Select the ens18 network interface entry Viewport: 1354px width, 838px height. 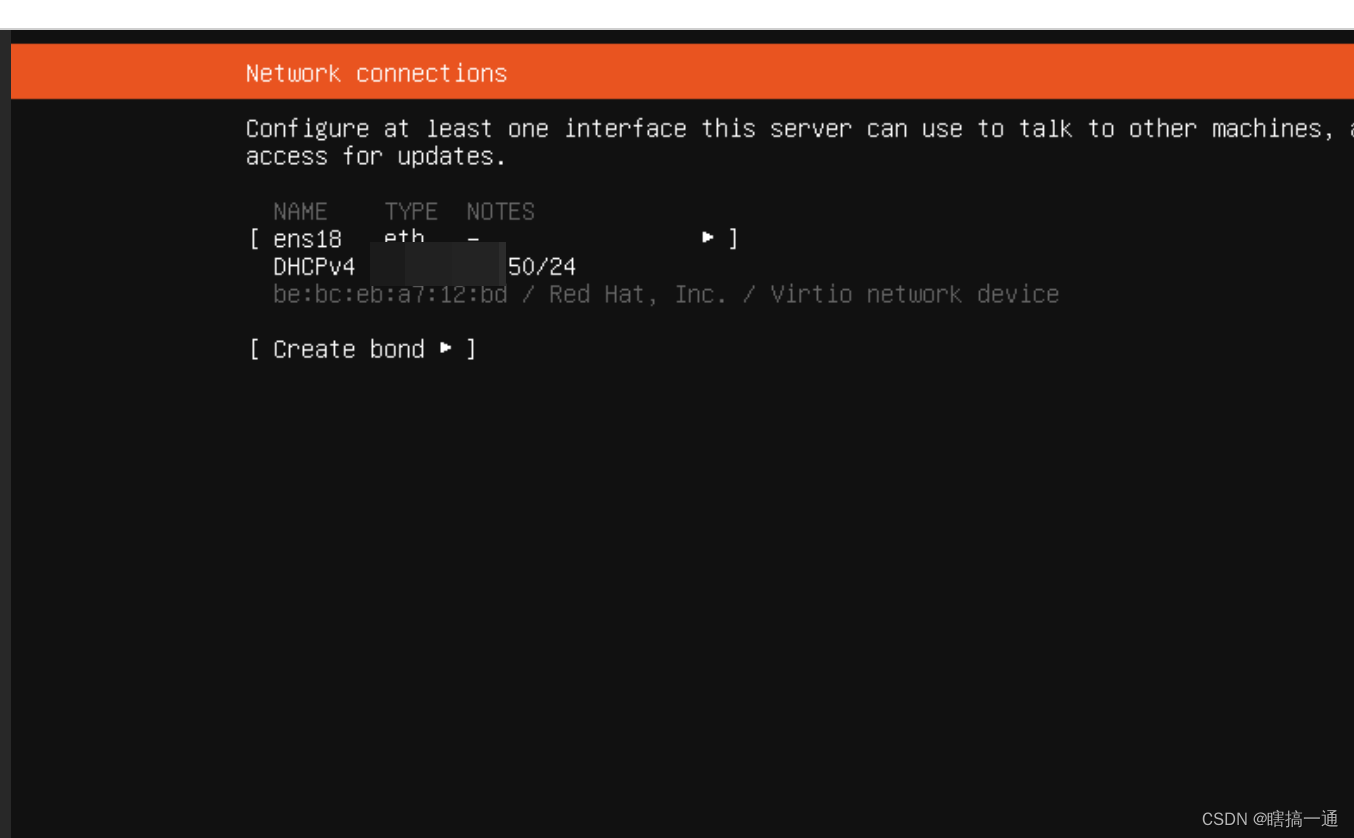[x=307, y=238]
